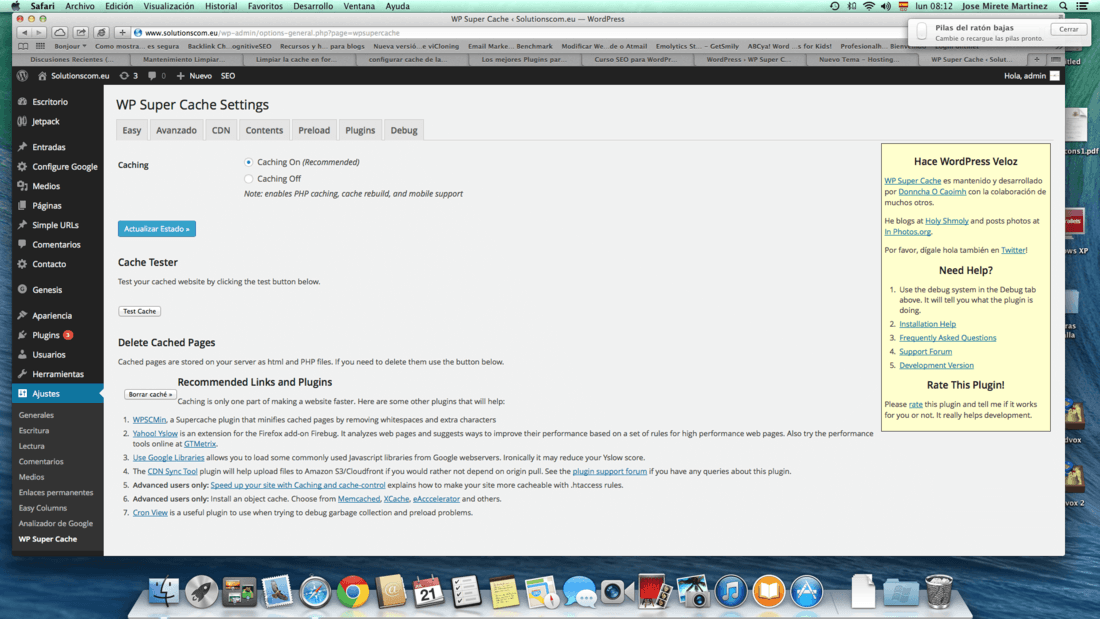Click Safari's forward arrow button
The width and height of the screenshot is (1100, 619).
coord(39,32)
